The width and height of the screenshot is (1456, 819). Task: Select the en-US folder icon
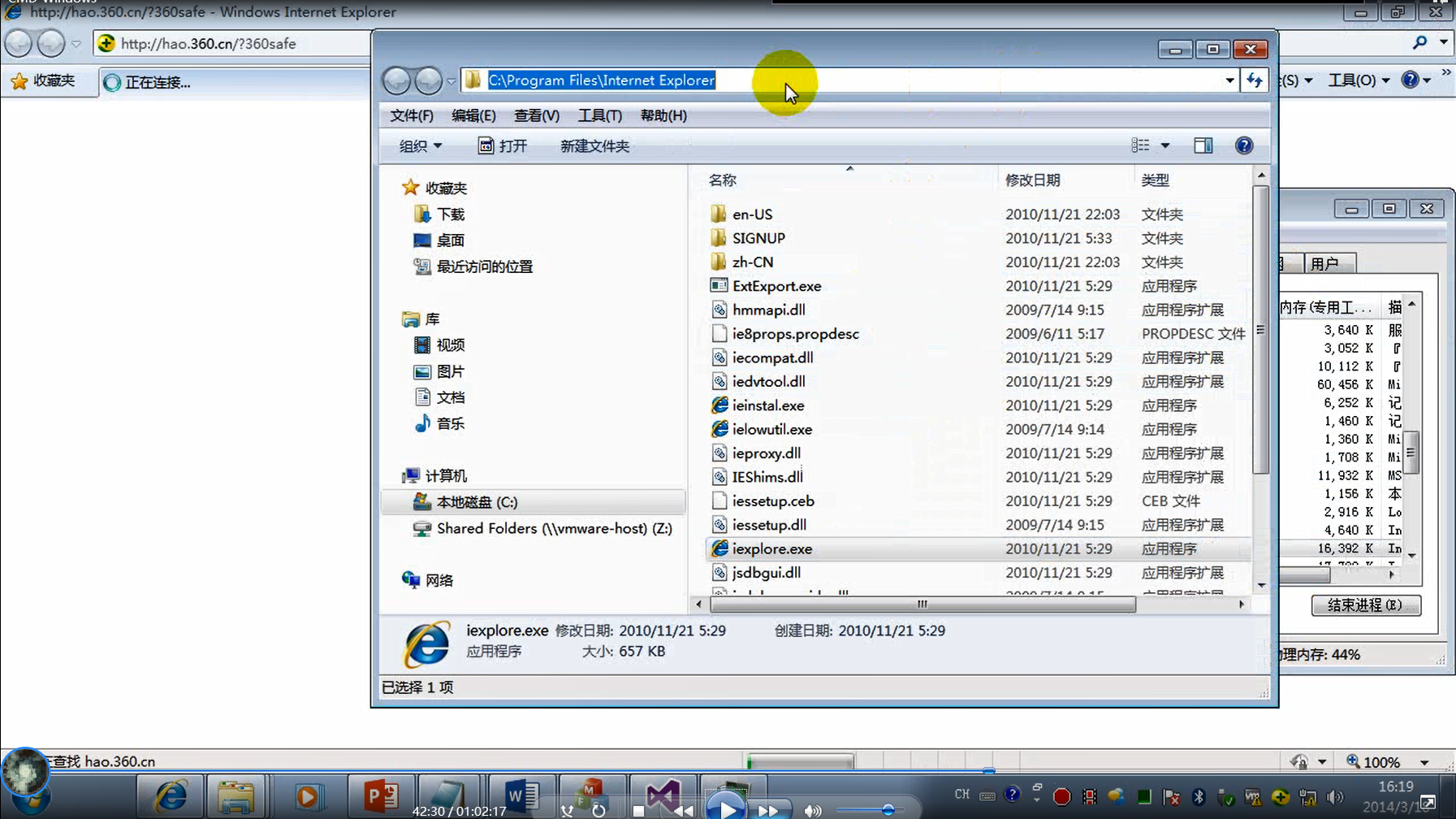[719, 214]
